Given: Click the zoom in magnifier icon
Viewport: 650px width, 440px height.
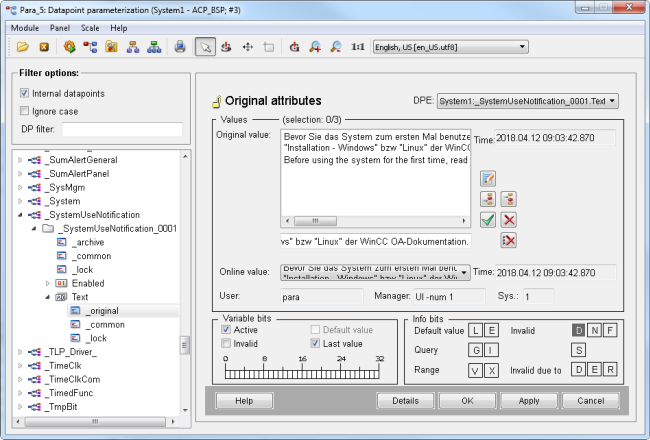Looking at the screenshot, I should pyautogui.click(x=315, y=46).
